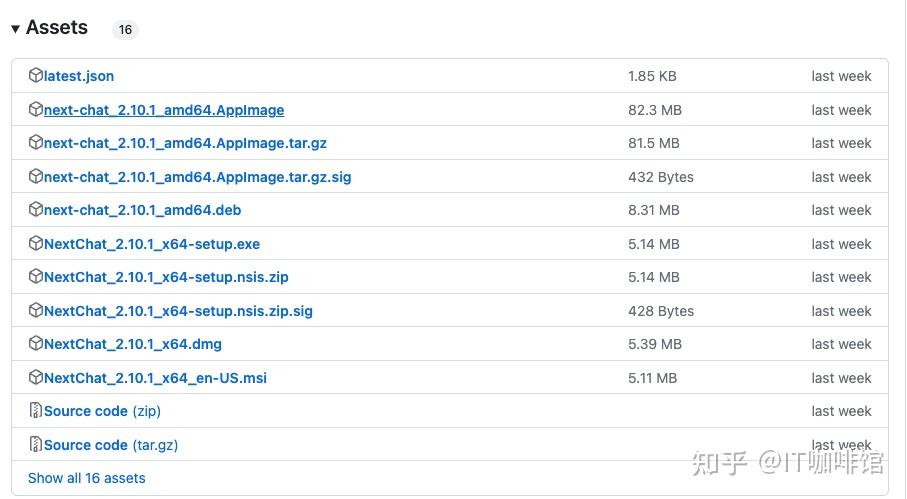Download NextChat_2.10.1_x64_en-US.msi installer
907x499 pixels.
[155, 378]
